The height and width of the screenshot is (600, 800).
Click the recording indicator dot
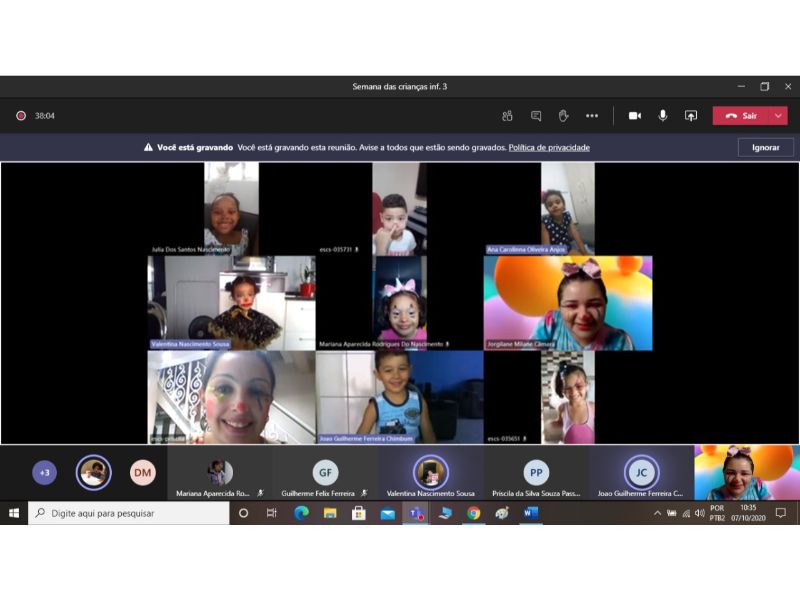coord(20,116)
